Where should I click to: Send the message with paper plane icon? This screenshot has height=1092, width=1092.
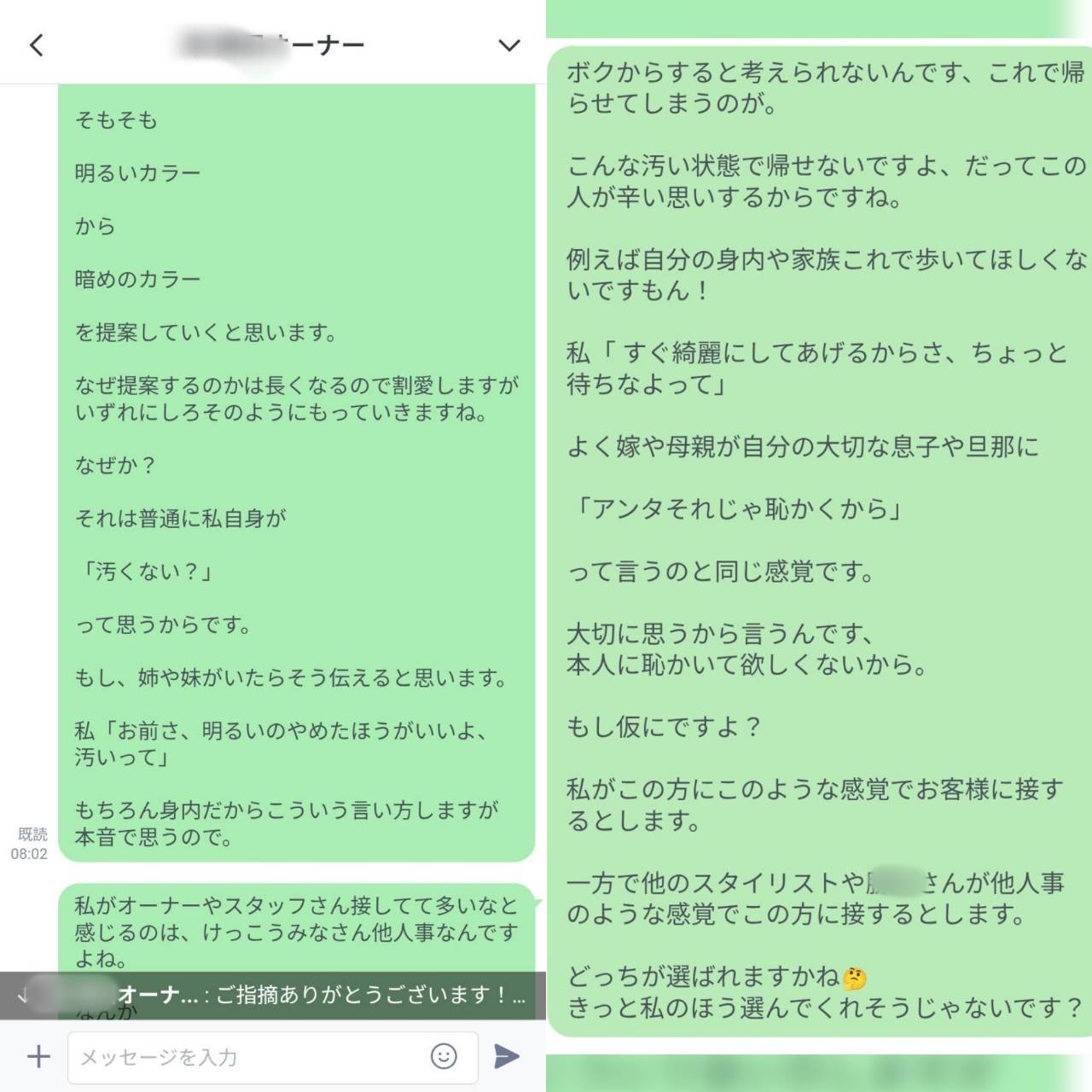507,1056
